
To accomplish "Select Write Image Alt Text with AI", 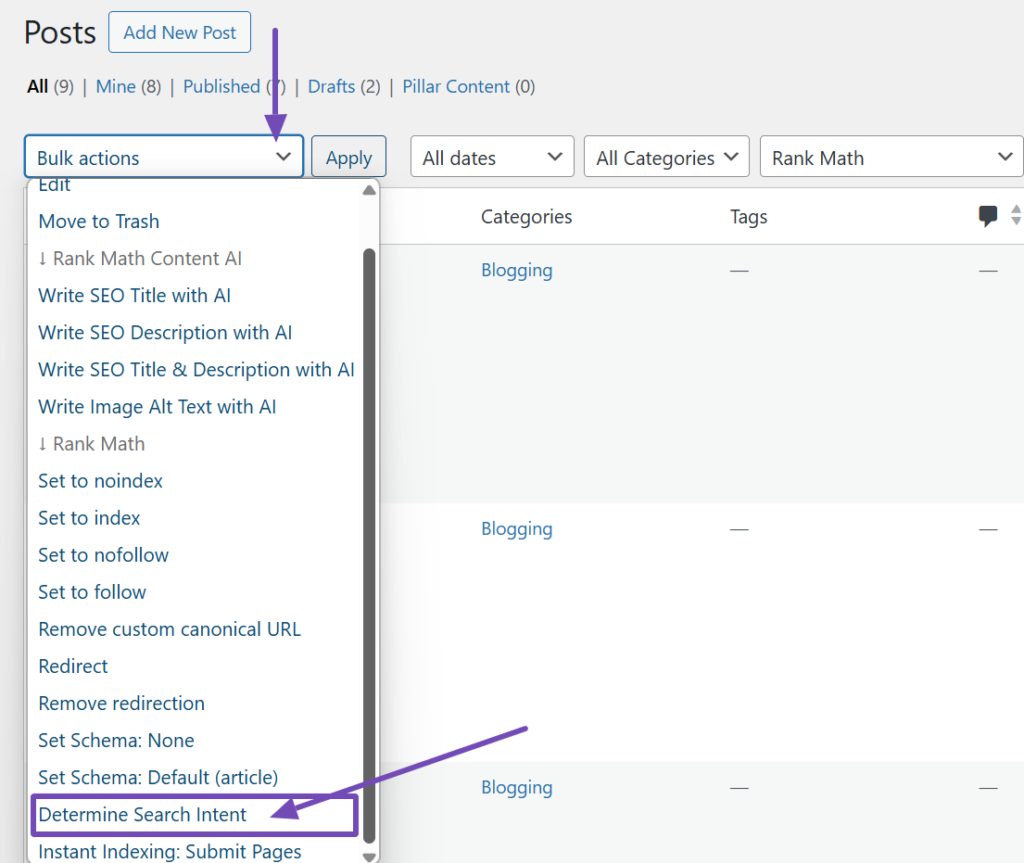I will tap(157, 407).
